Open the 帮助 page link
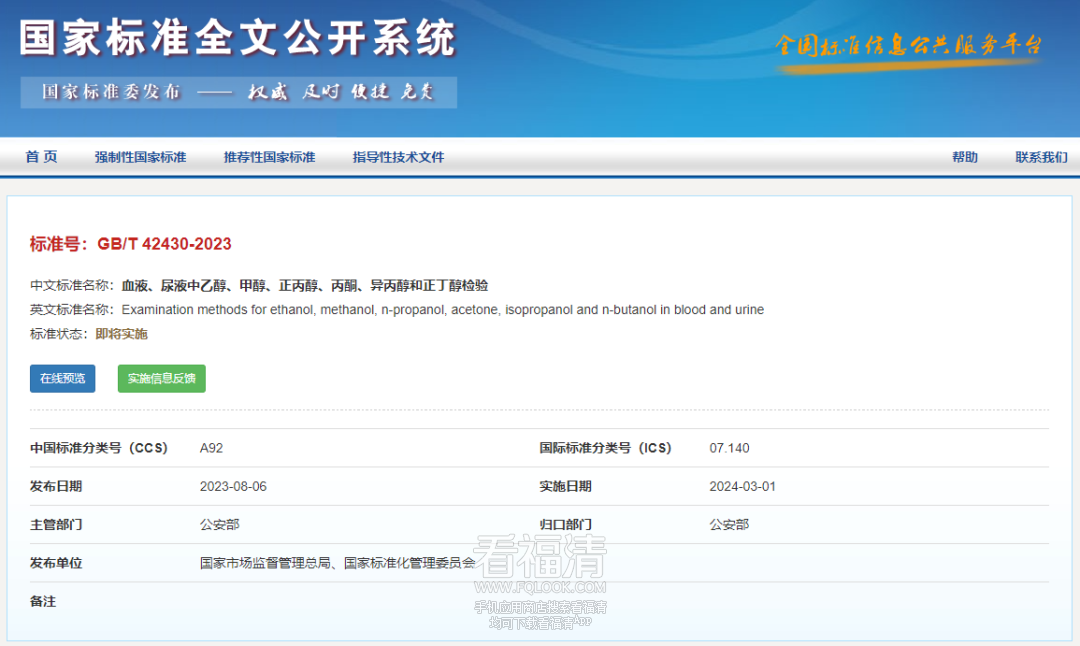Screen dimensions: 1080x646 [964, 157]
